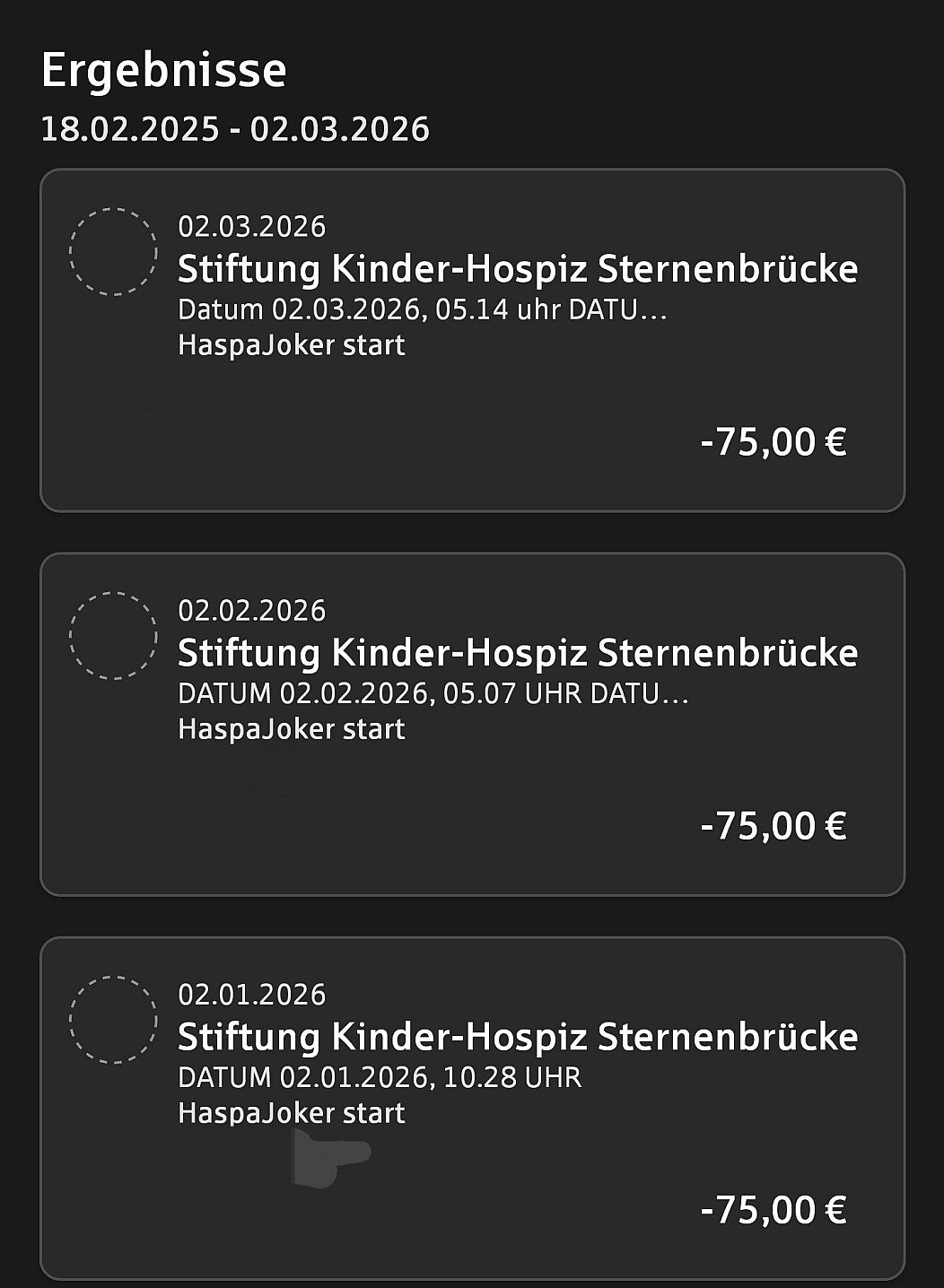Click the 02.03.2026 date label
The width and height of the screenshot is (944, 1288).
coord(251,227)
